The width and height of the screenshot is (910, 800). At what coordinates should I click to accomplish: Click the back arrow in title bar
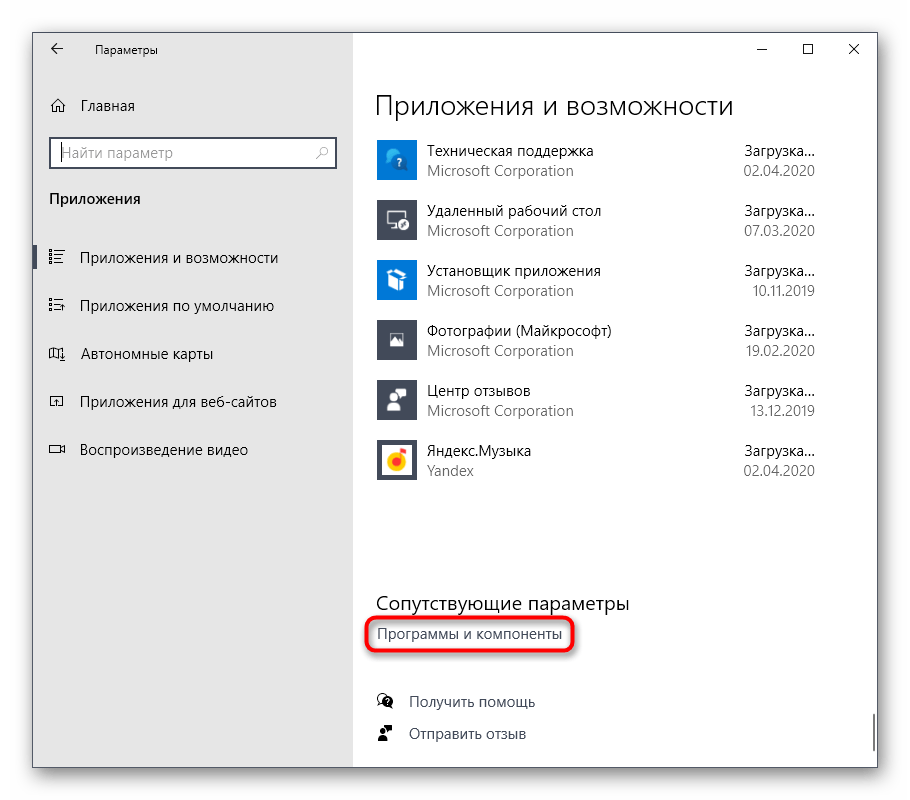(x=57, y=49)
